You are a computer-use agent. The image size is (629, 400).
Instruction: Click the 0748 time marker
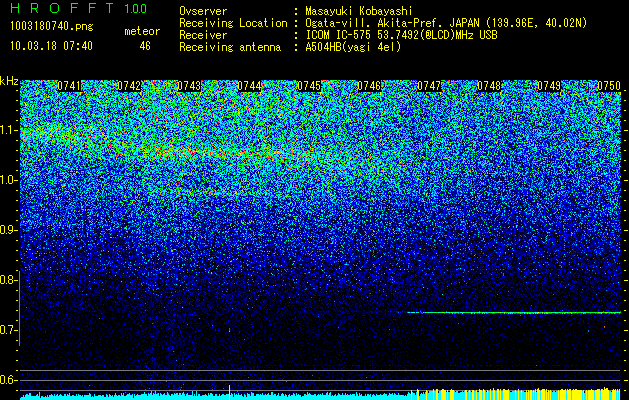pos(489,86)
